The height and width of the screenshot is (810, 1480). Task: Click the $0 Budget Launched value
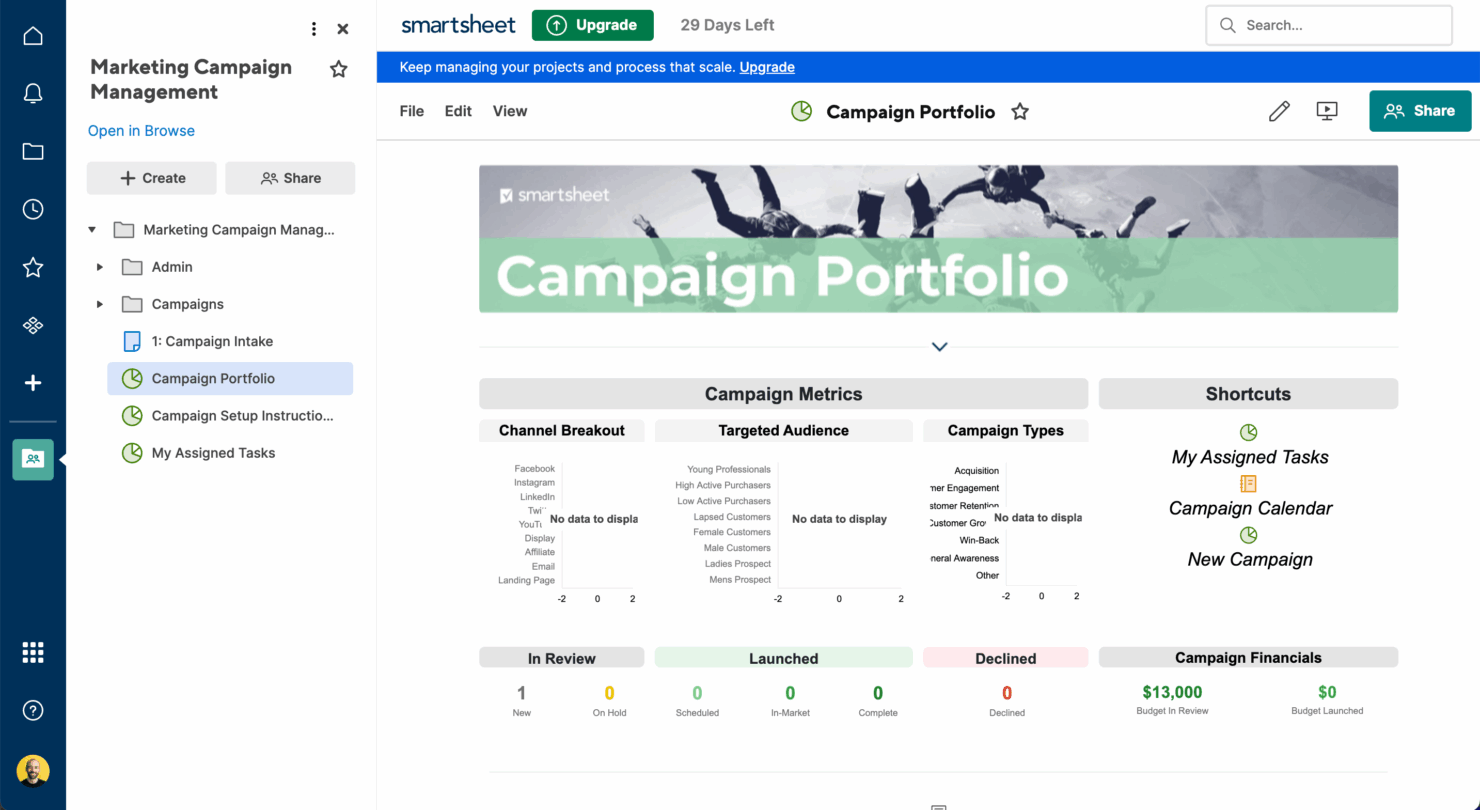1327,692
